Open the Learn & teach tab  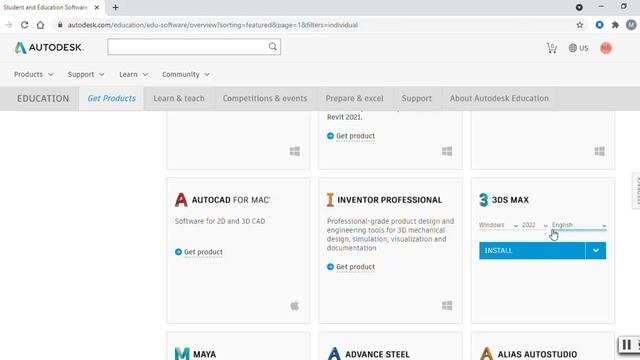tap(179, 98)
